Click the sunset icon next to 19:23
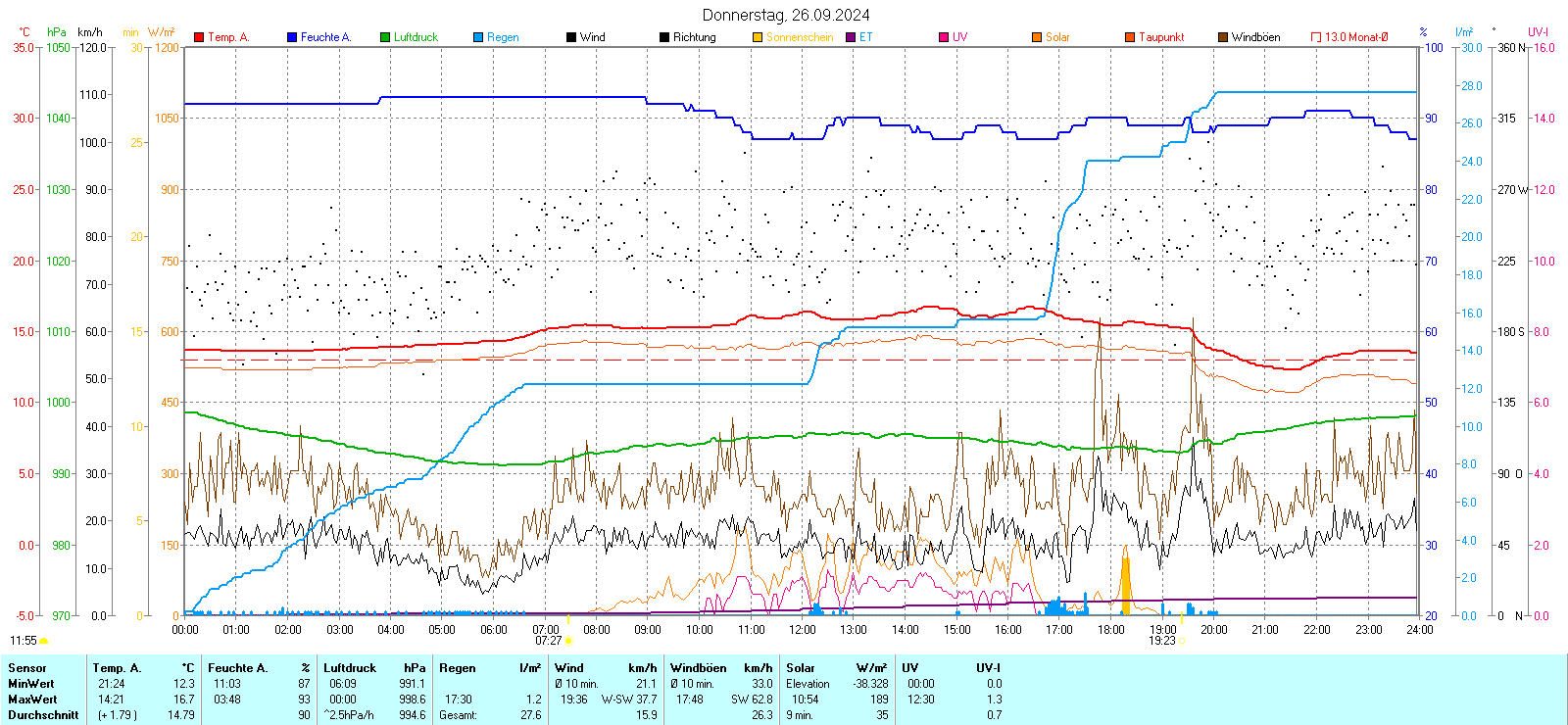Viewport: 1568px width, 725px height. pyautogui.click(x=1182, y=641)
